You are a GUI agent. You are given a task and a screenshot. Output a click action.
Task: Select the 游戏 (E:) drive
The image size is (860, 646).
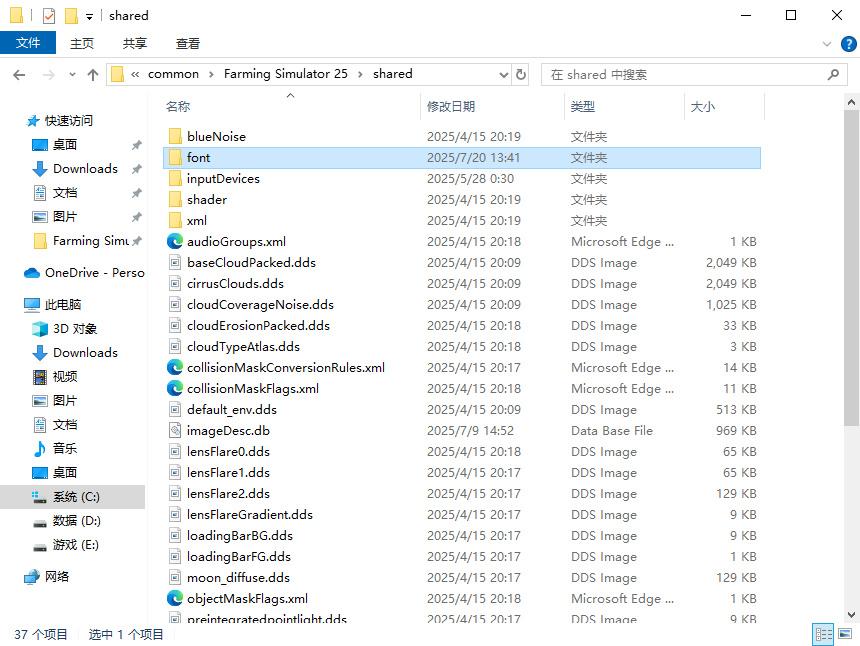tap(76, 545)
